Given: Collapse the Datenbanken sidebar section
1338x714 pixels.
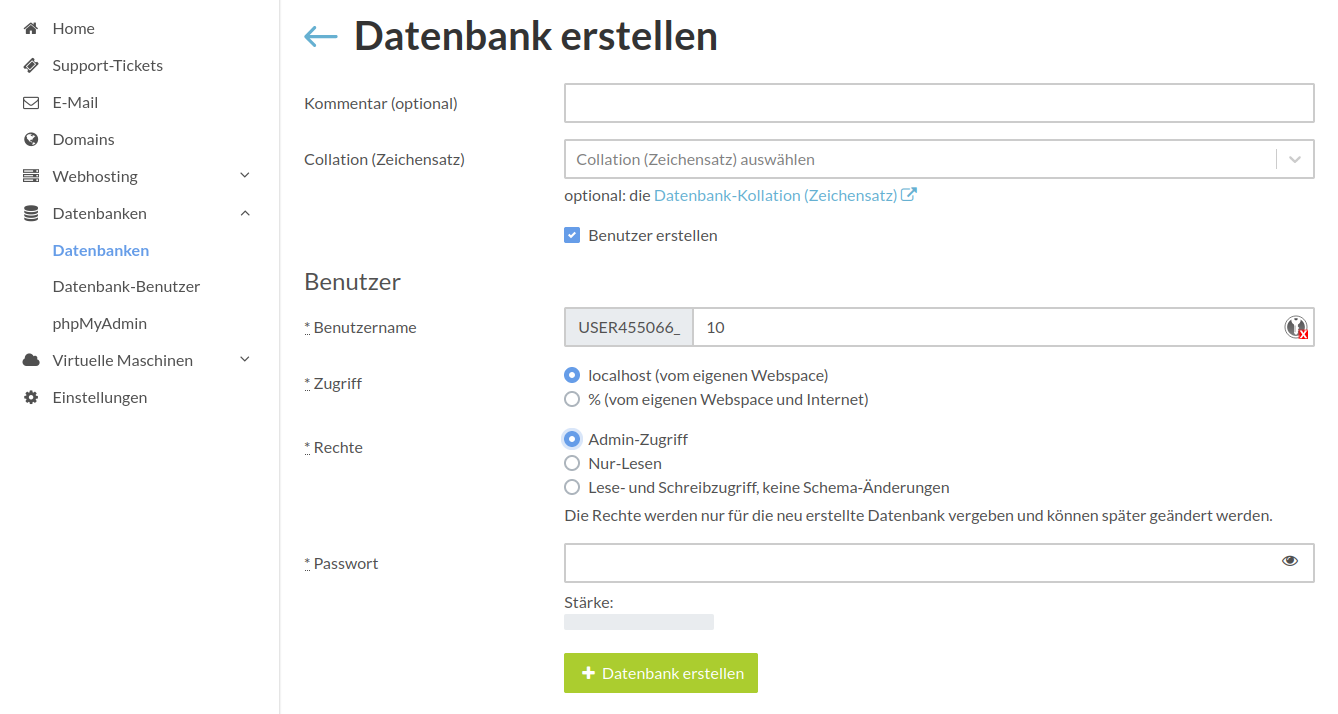Looking at the screenshot, I should (x=245, y=214).
